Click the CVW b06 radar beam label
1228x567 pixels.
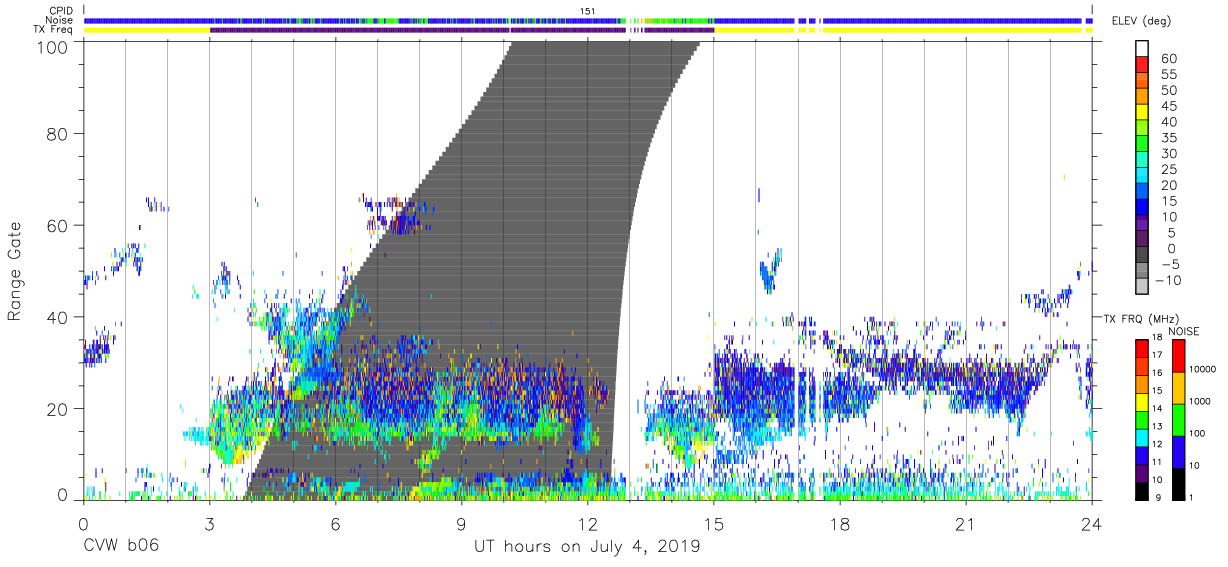click(120, 547)
